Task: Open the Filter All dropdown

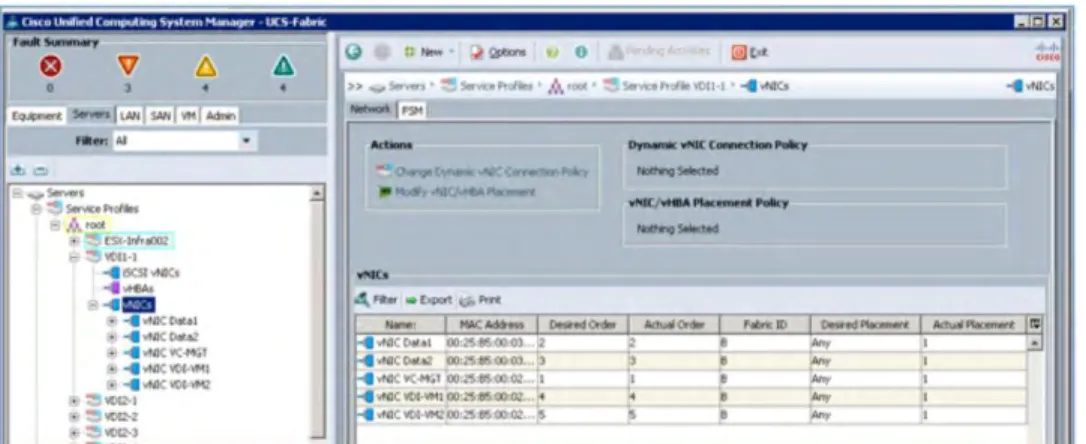Action: pyautogui.click(x=247, y=140)
